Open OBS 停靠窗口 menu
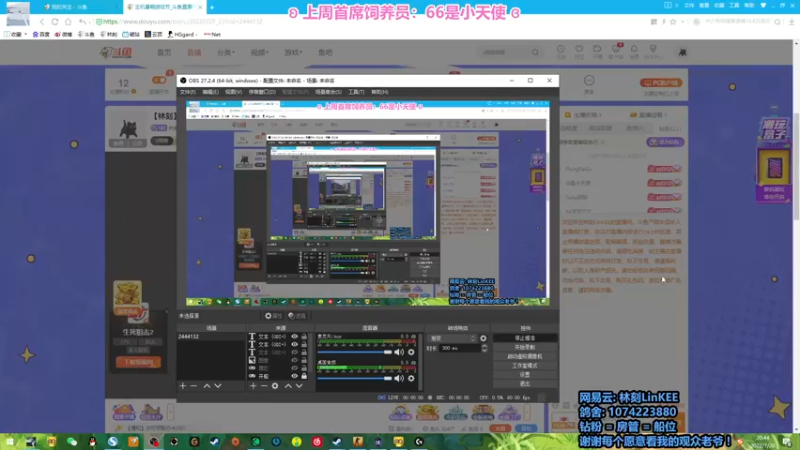800x450 pixels. coord(262,92)
